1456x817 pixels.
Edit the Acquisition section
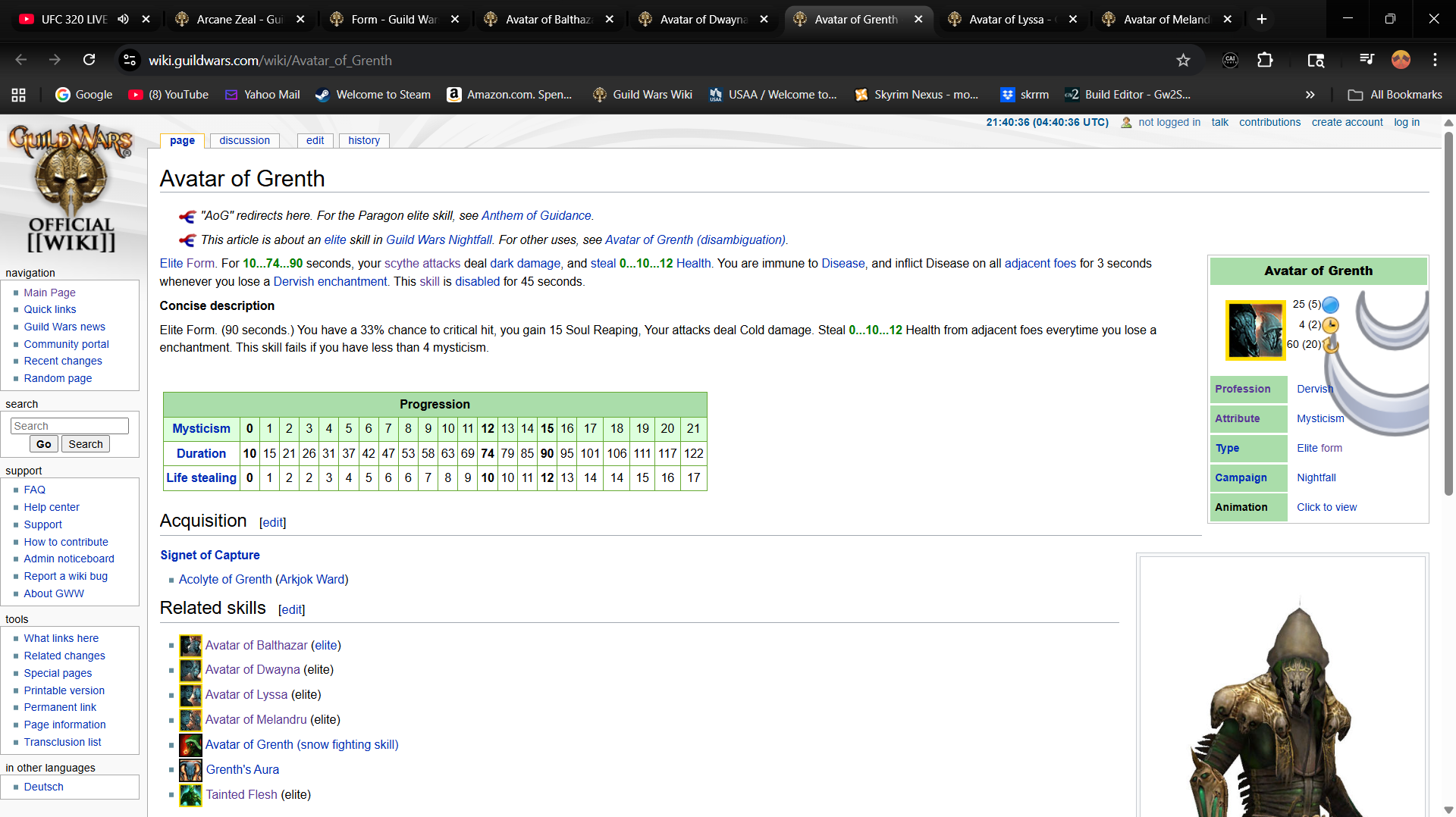pyautogui.click(x=272, y=523)
